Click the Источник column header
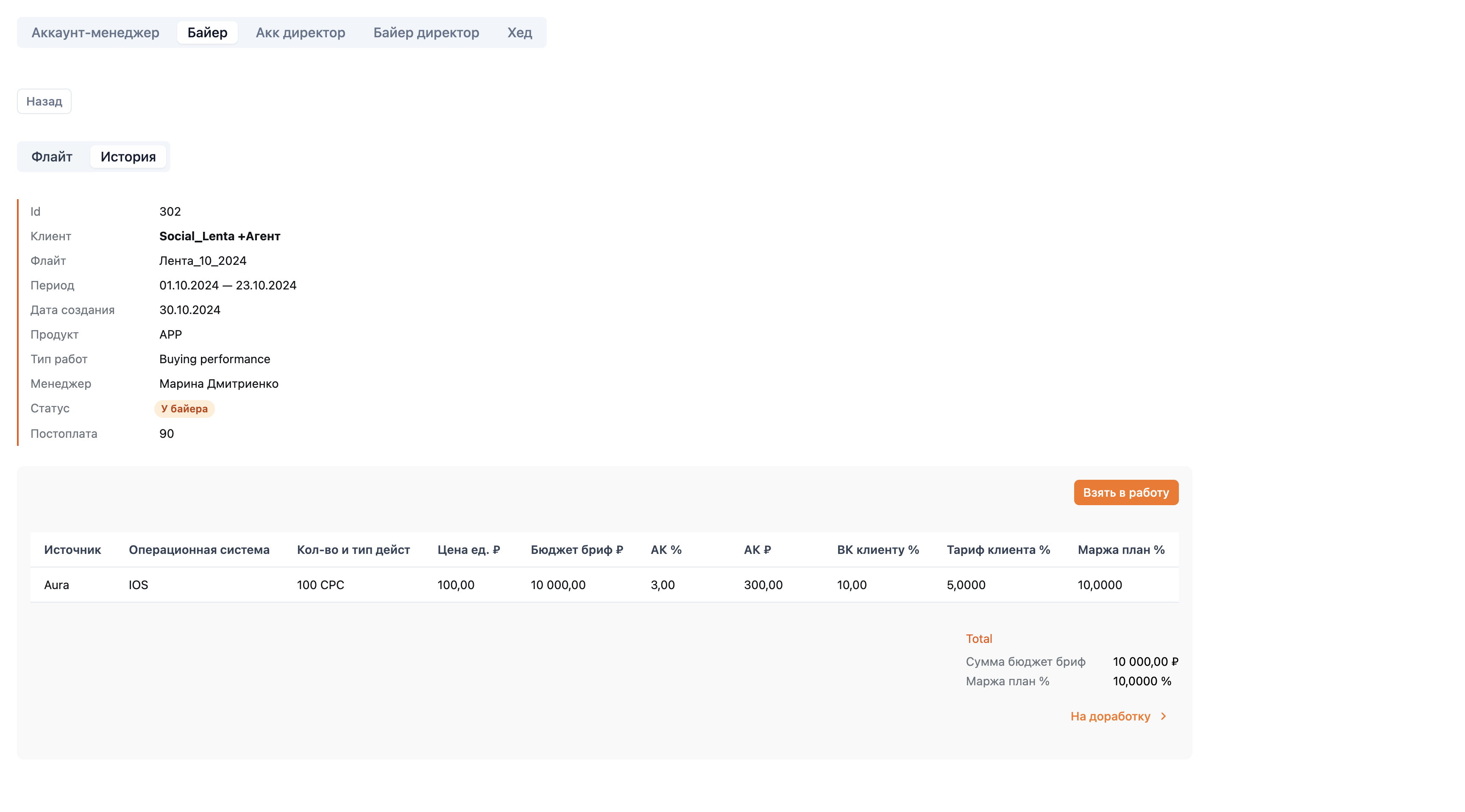The height and width of the screenshot is (812, 1465). click(72, 549)
